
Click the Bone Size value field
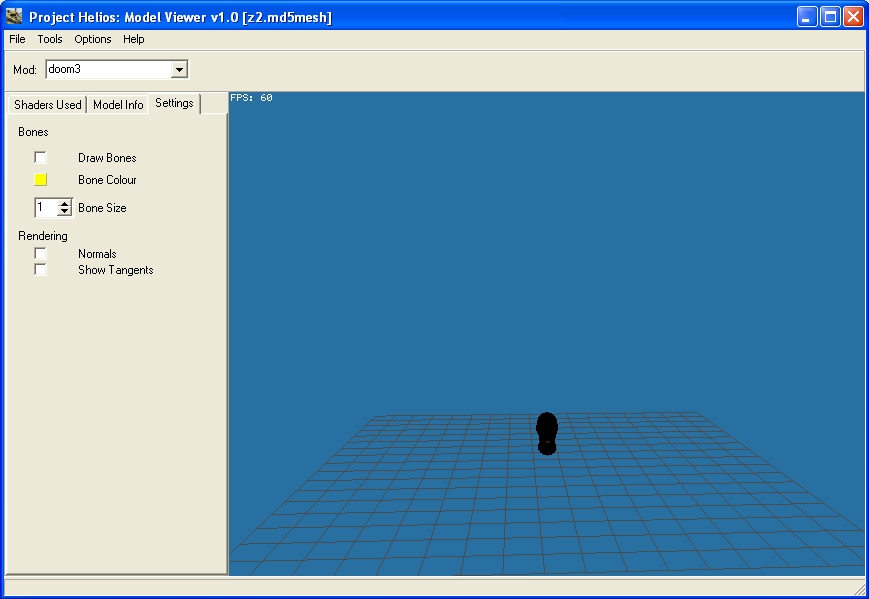45,208
